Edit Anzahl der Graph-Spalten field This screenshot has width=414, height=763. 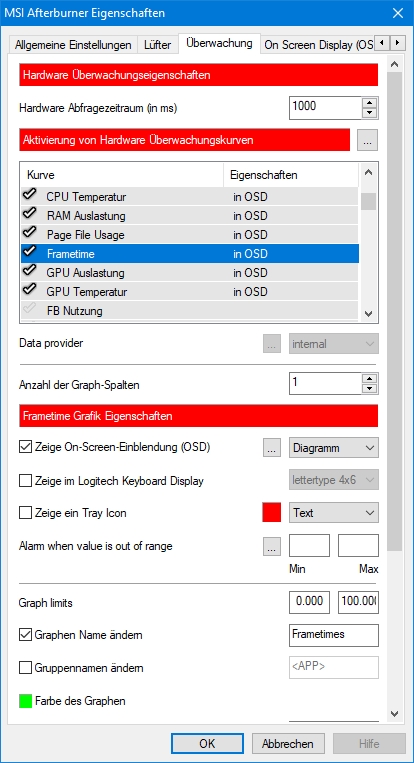coord(325,383)
